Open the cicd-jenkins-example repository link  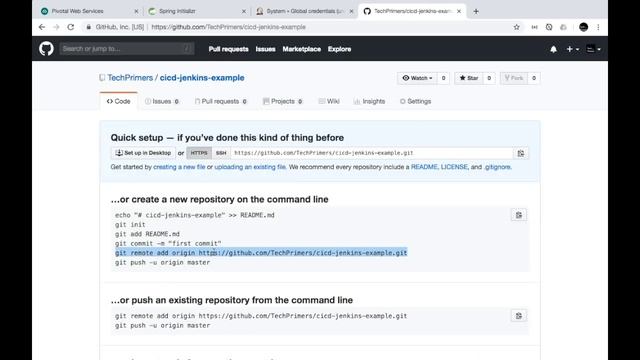coord(202,78)
